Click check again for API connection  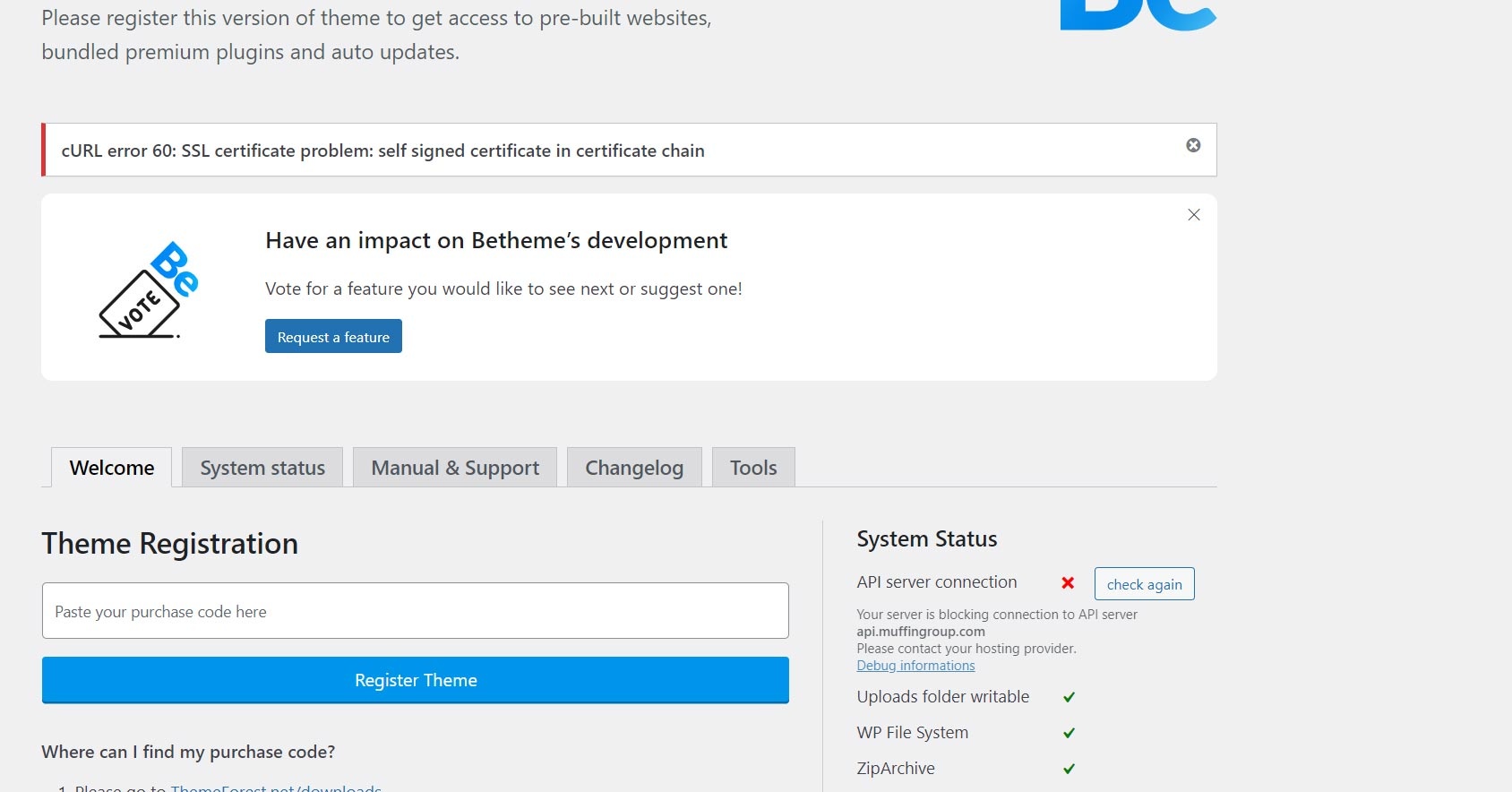[1145, 584]
